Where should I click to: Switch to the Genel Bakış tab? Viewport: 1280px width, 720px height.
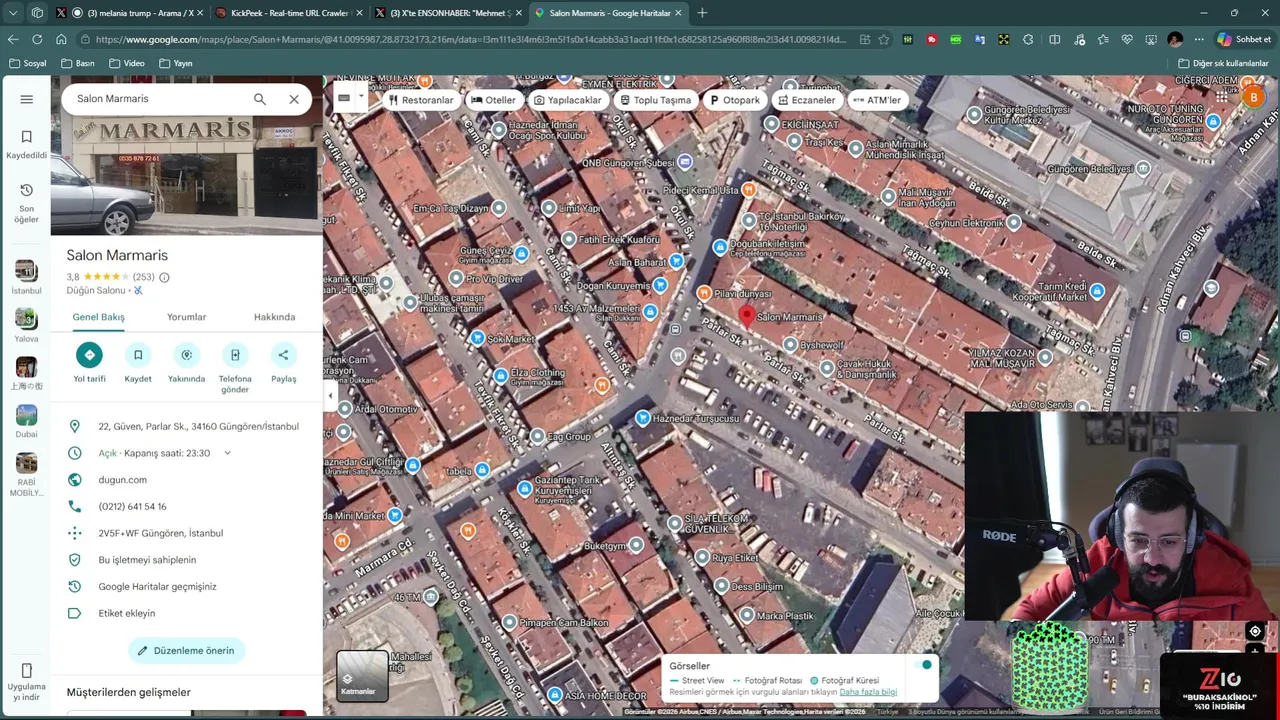[x=98, y=317]
